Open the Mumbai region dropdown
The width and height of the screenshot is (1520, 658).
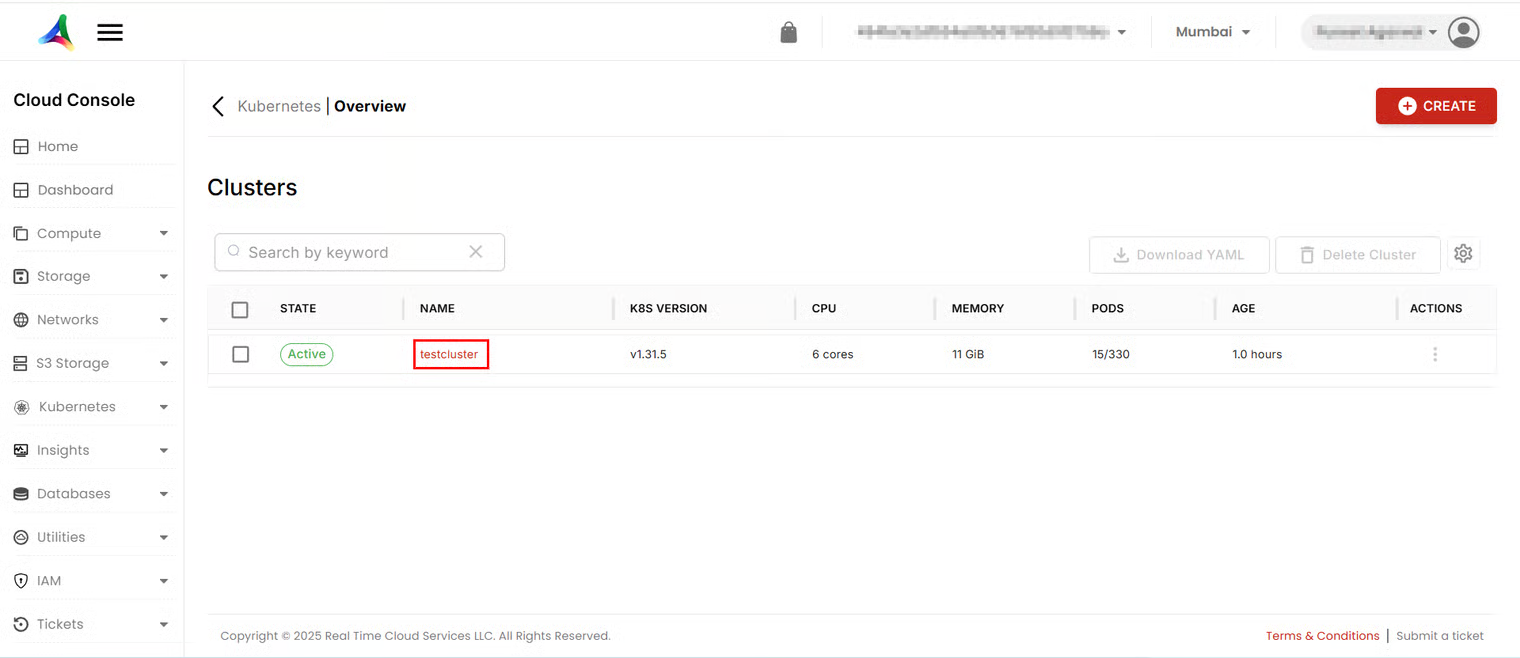[x=1213, y=32]
